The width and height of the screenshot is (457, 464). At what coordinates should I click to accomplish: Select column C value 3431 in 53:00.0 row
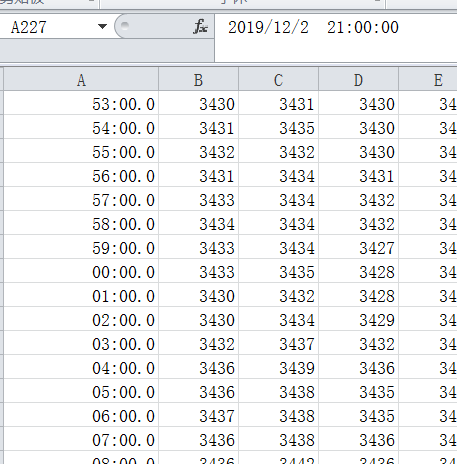click(279, 103)
